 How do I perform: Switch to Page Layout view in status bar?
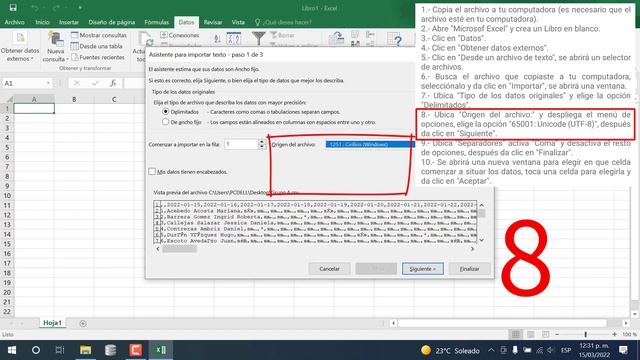pos(531,335)
